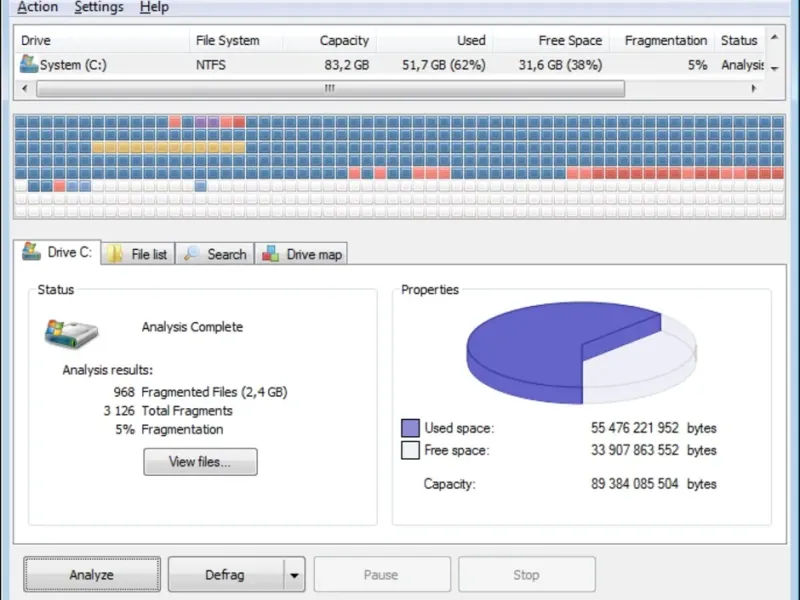Switch to the File list tab
This screenshot has height=600, width=800.
coord(138,254)
